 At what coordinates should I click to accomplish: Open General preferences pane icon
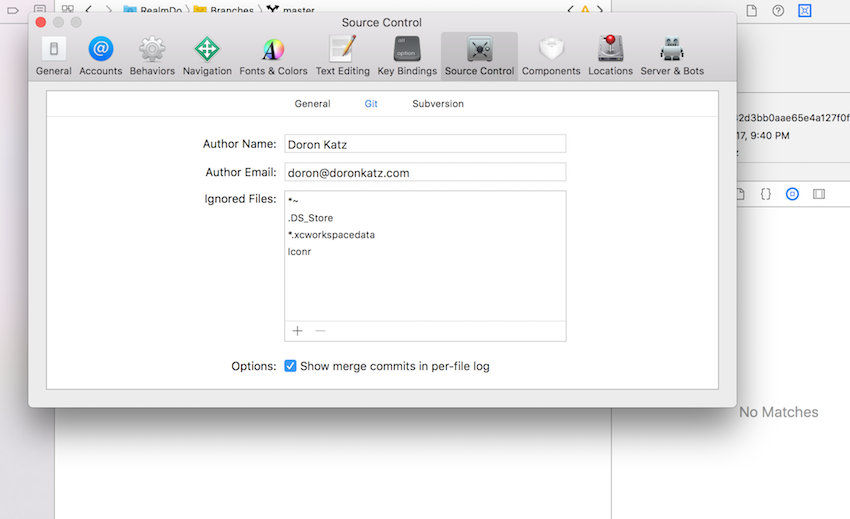54,56
